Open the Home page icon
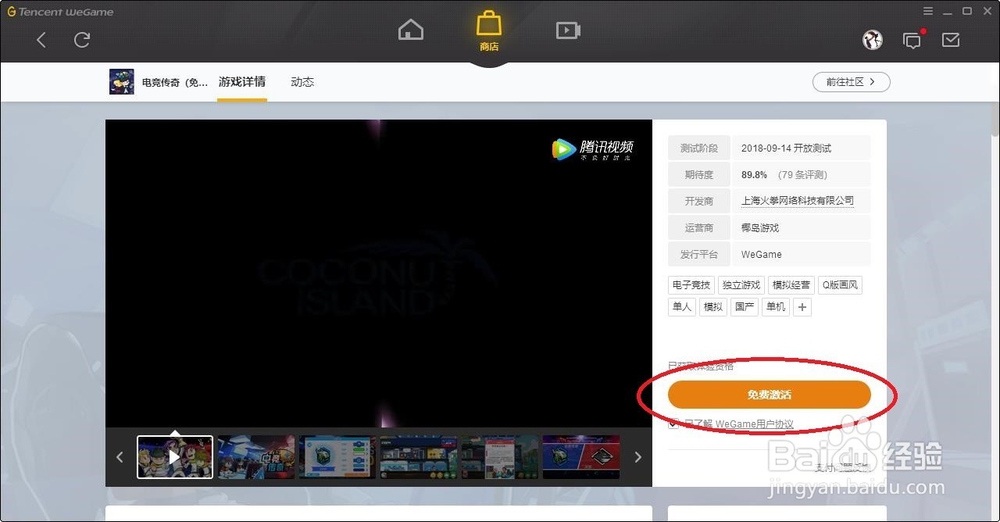The image size is (1000, 522). (411, 30)
